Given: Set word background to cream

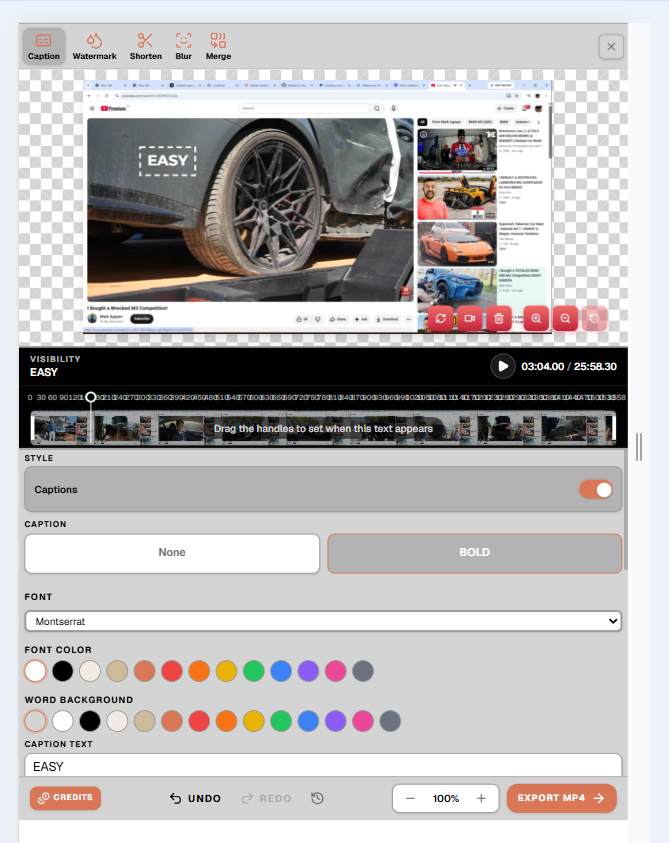Looking at the screenshot, I should pyautogui.click(x=117, y=721).
